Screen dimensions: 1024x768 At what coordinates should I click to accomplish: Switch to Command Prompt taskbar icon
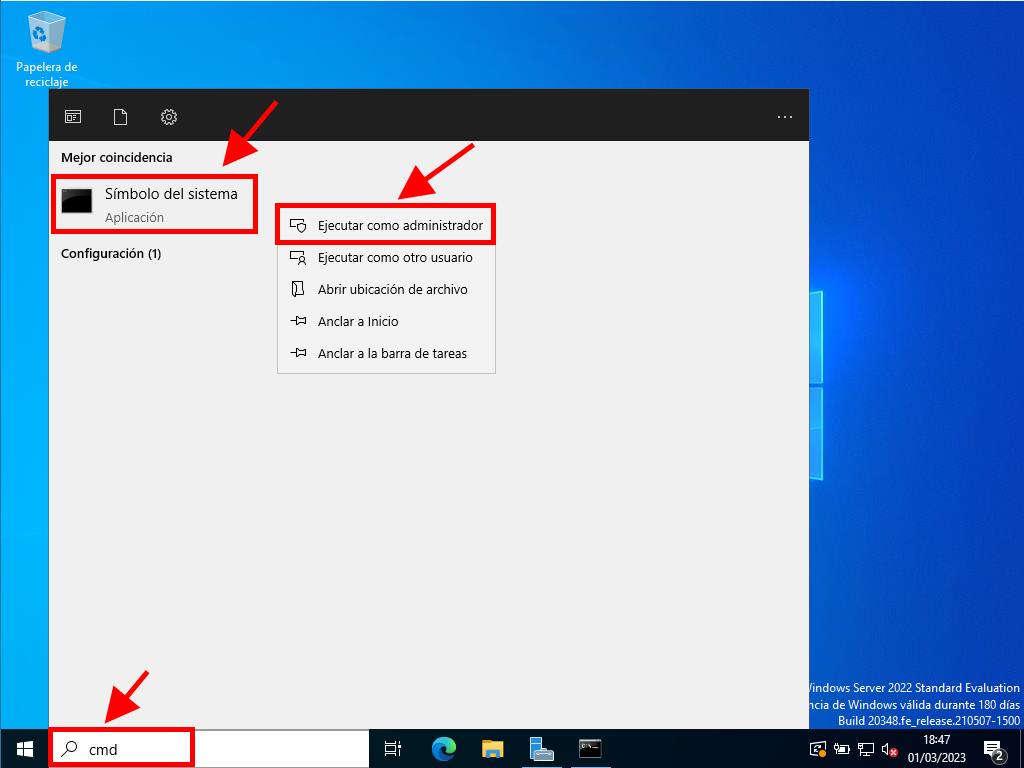click(590, 748)
